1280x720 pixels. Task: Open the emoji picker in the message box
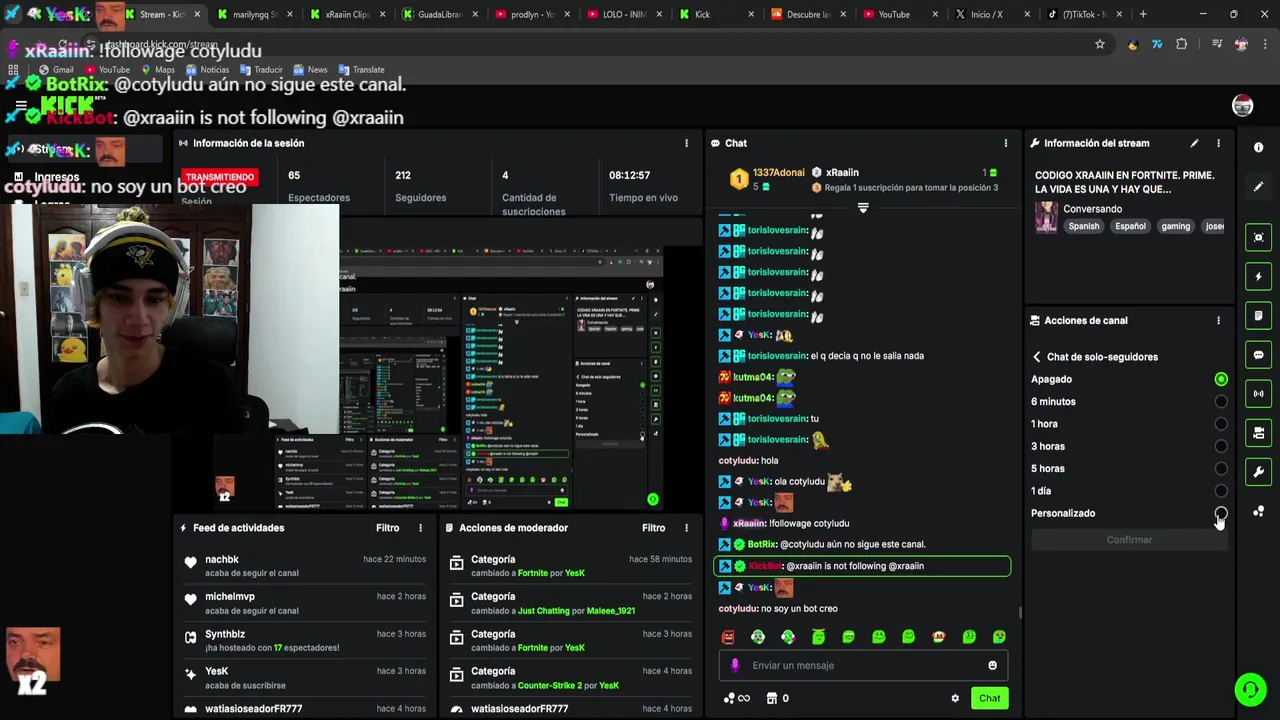992,665
